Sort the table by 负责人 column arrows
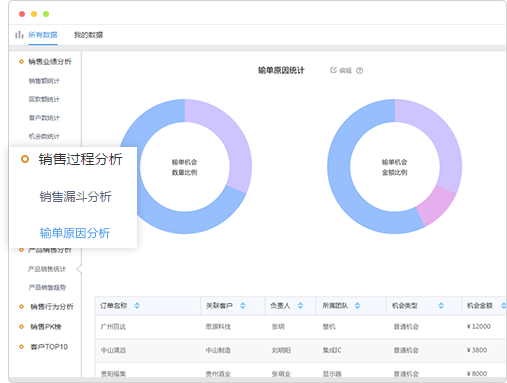Image resolution: width=507 pixels, height=383 pixels. click(x=300, y=305)
